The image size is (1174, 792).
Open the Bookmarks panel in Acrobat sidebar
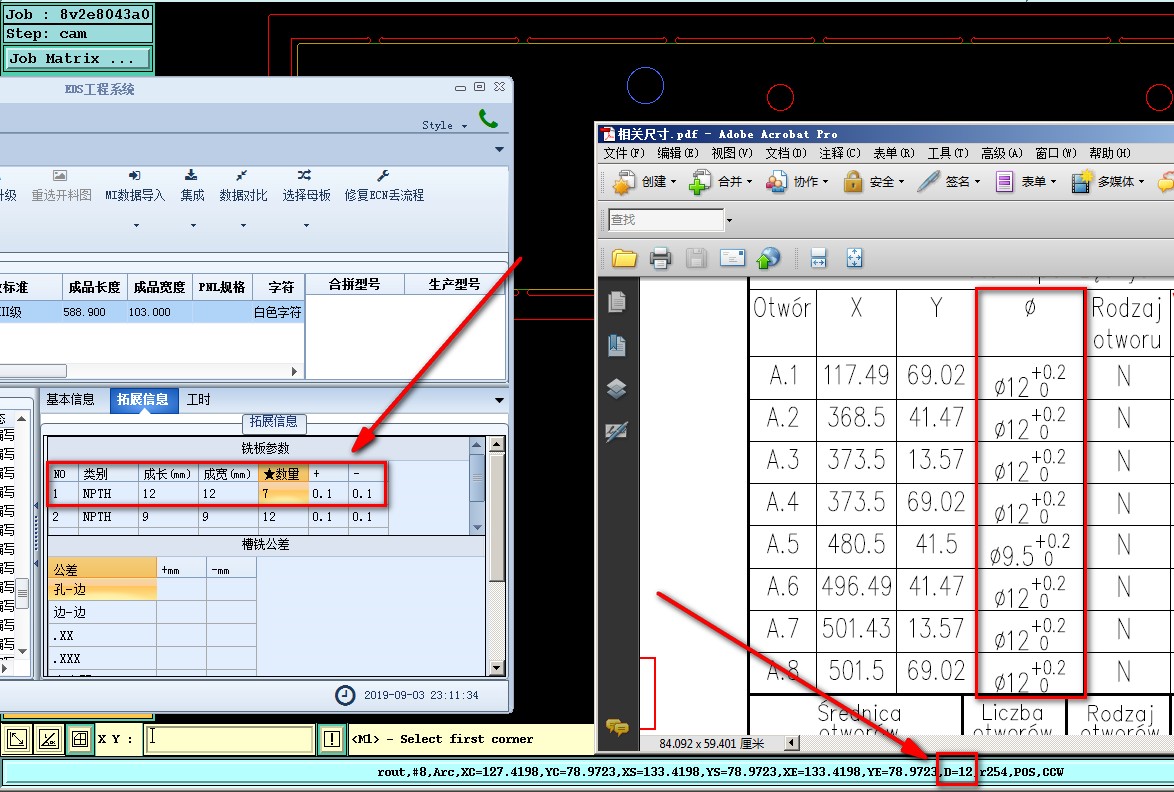point(617,345)
